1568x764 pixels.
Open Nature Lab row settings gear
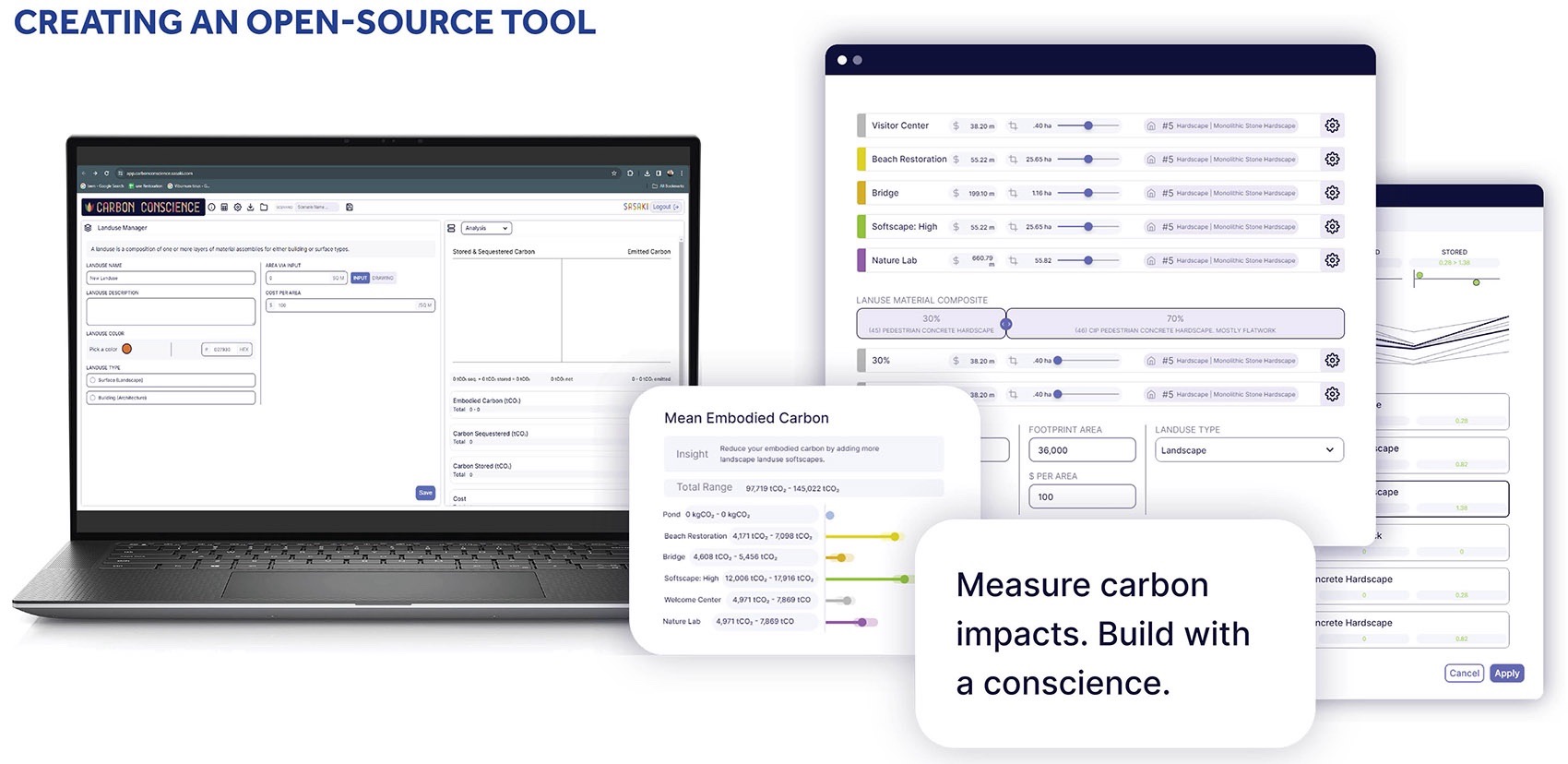tap(1332, 260)
